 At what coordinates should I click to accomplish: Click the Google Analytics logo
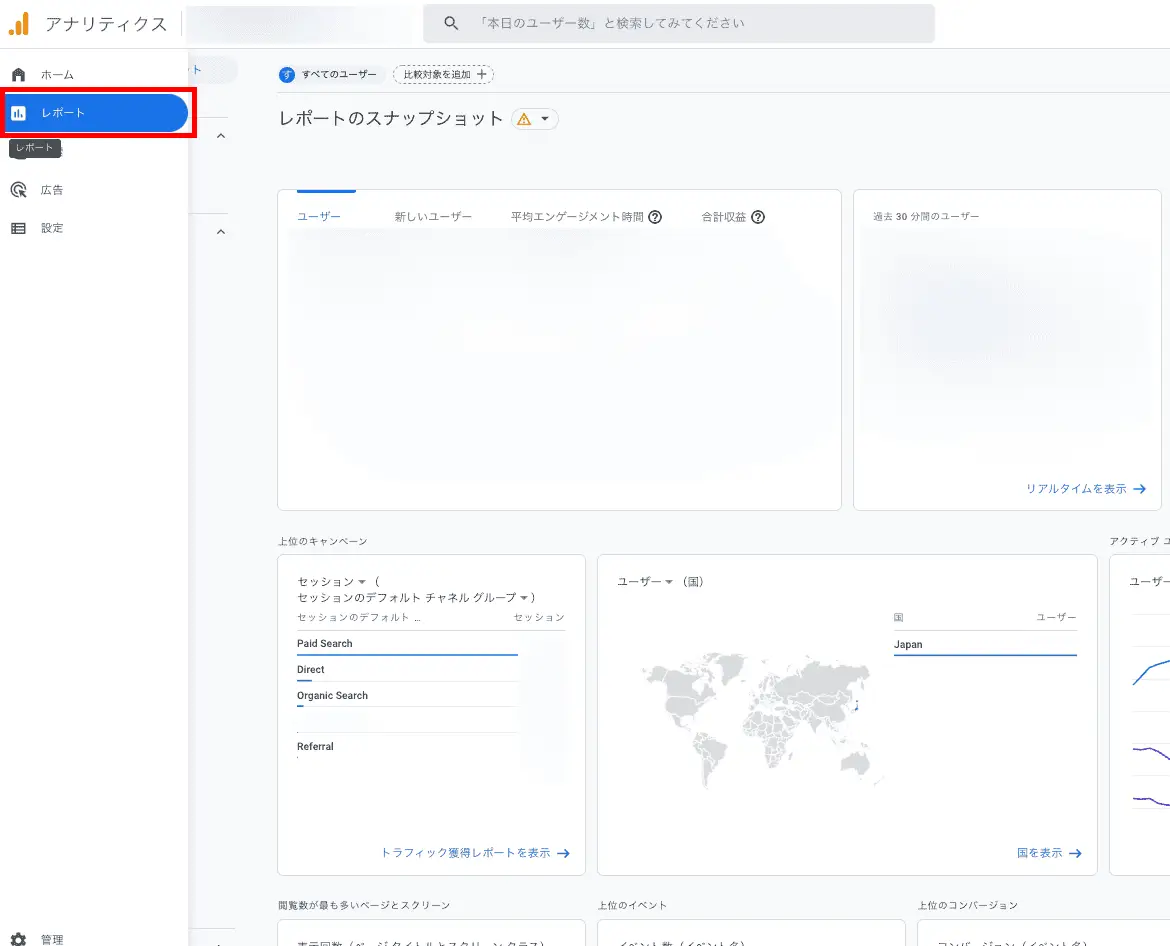pos(19,22)
